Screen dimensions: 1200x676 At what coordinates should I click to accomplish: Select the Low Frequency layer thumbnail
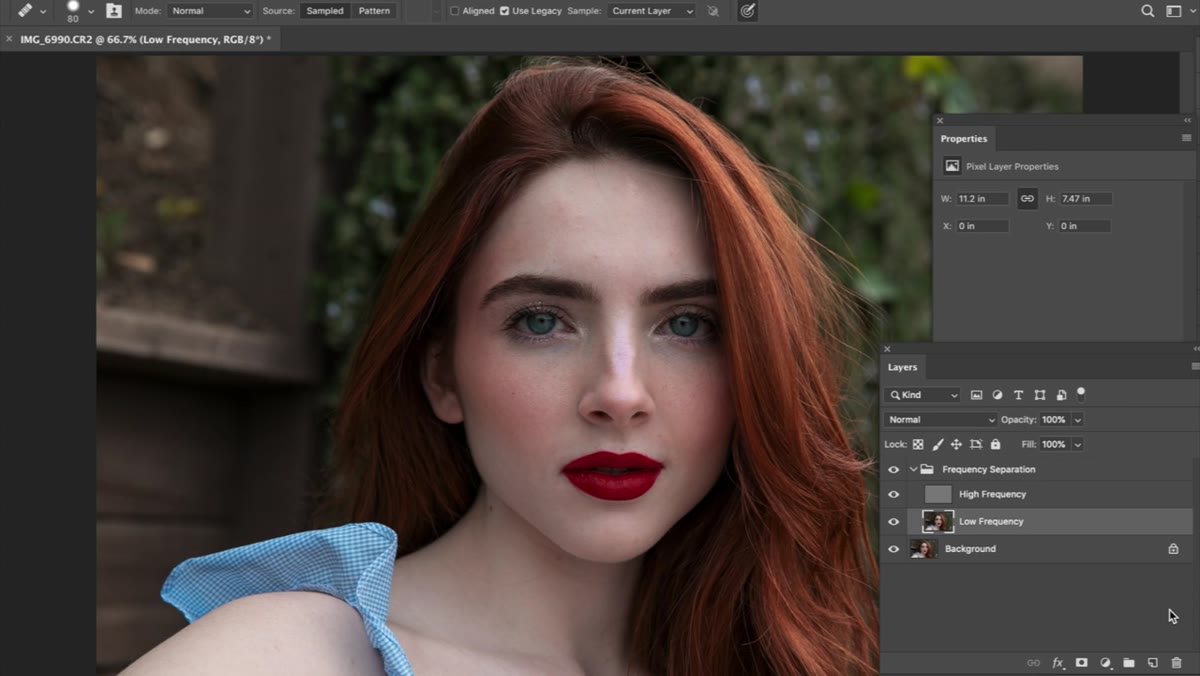(938, 521)
